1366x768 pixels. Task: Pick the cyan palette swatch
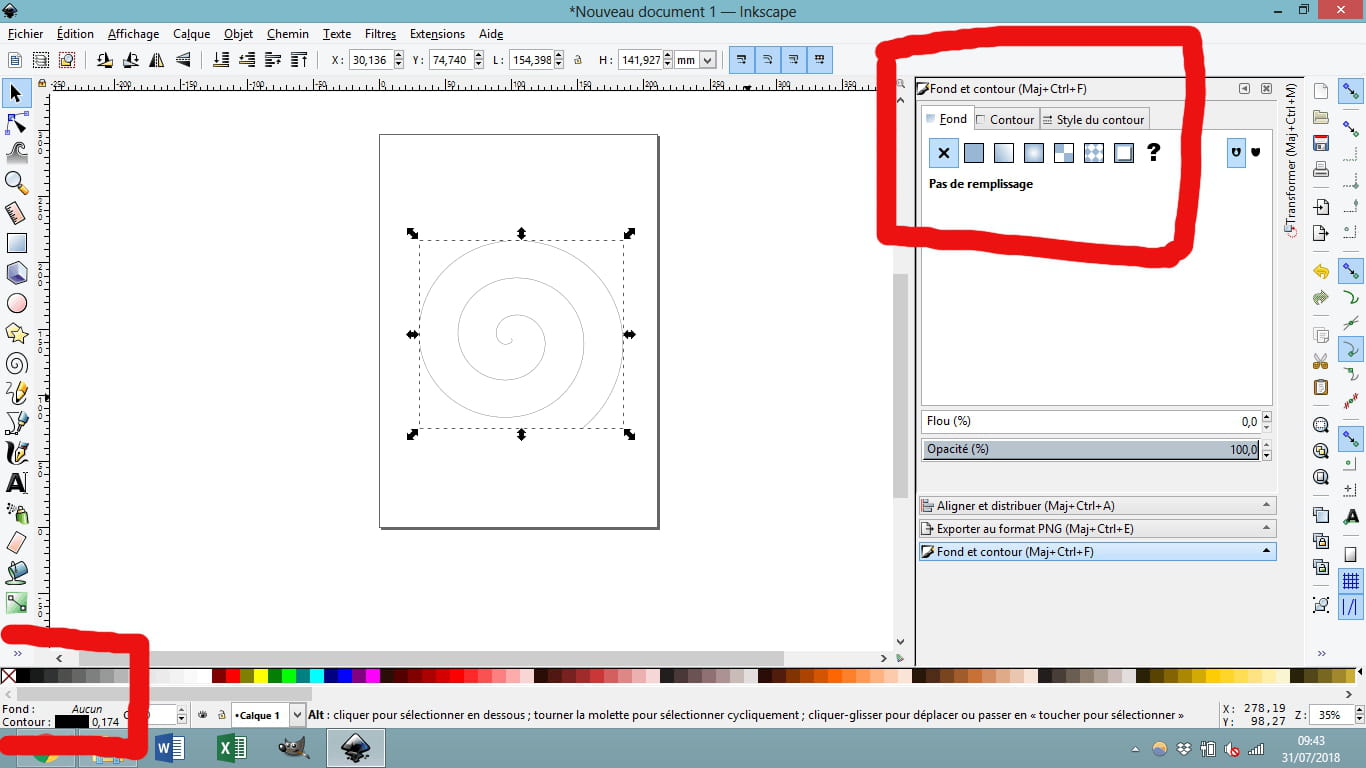coord(316,677)
